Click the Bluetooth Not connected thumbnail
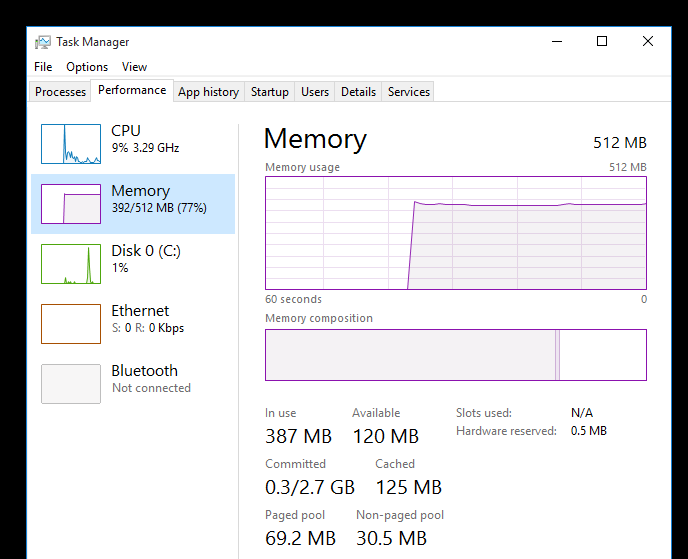Viewport: 688px width, 559px height. coord(71,384)
